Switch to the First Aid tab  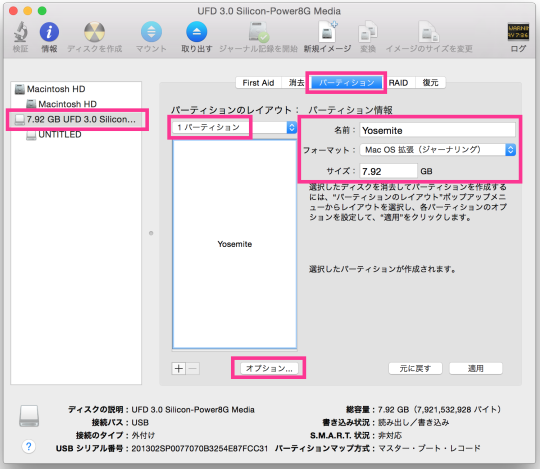pos(258,83)
